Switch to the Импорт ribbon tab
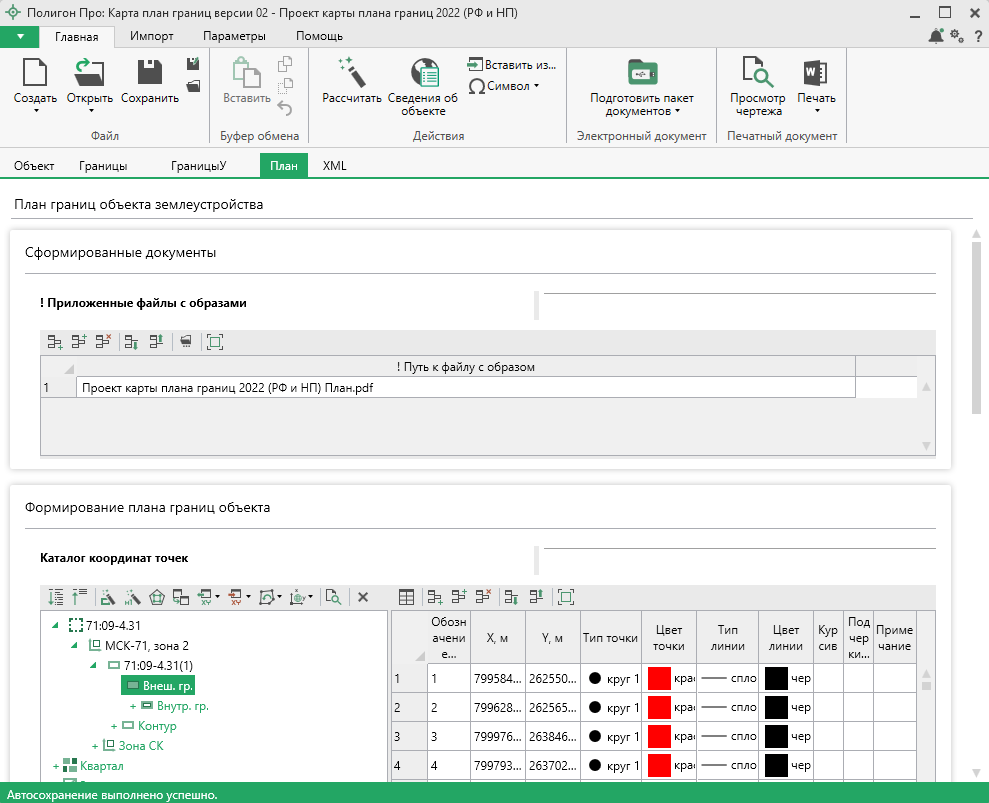 click(151, 36)
